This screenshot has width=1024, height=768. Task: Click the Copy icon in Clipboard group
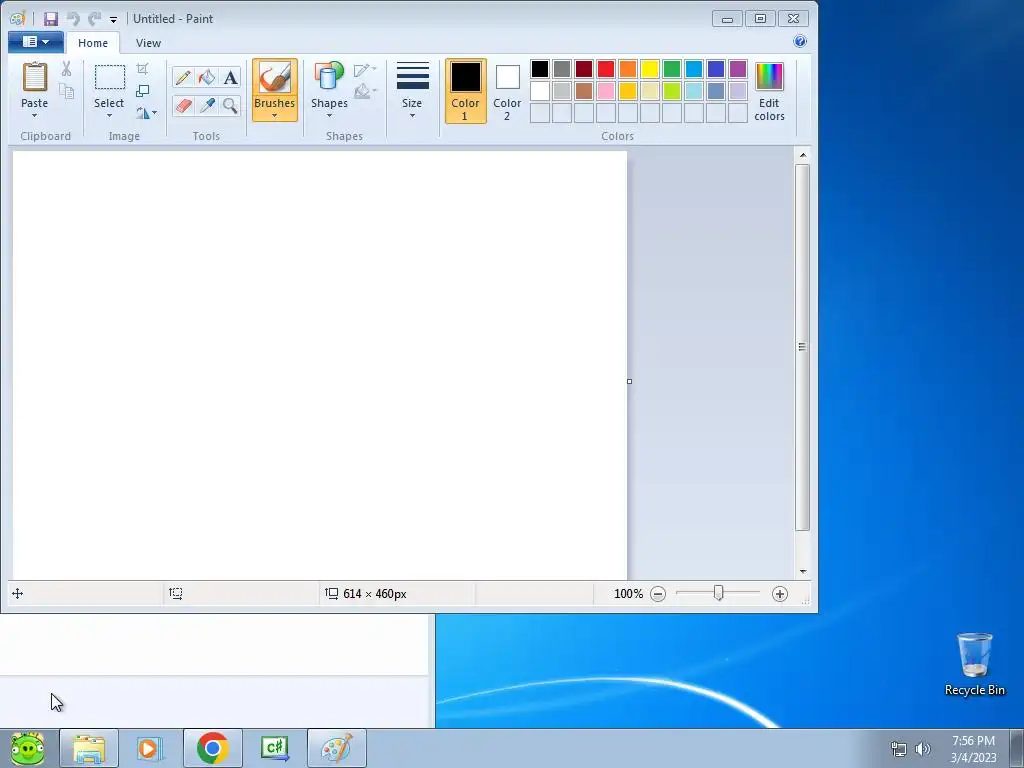pyautogui.click(x=67, y=91)
